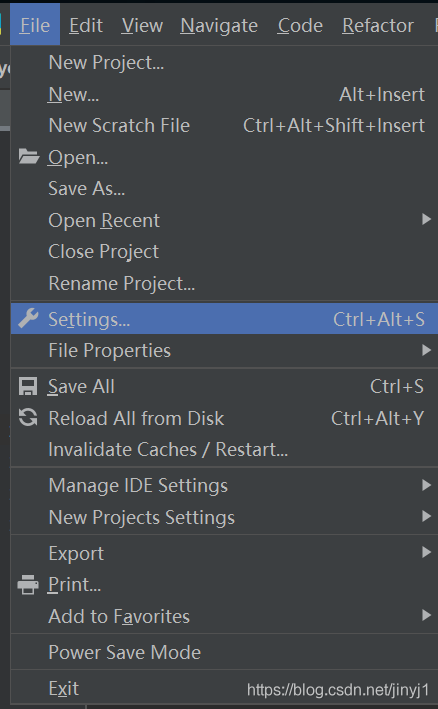Click the Reload All from Disk icon
The width and height of the screenshot is (438, 709).
click(x=28, y=418)
